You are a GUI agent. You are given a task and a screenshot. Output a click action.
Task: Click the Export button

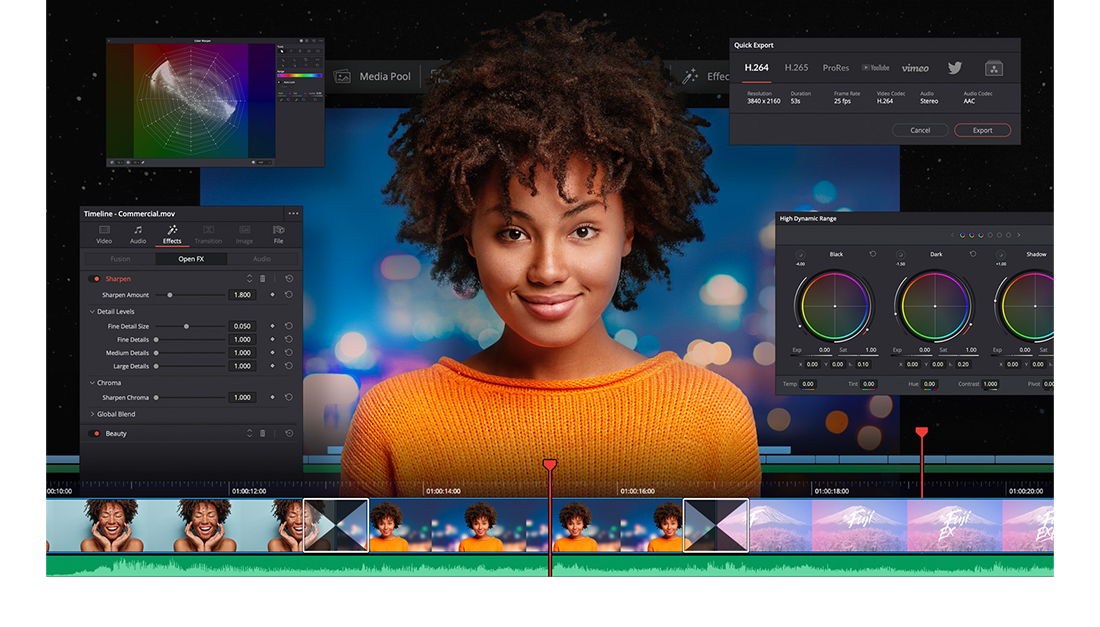[x=982, y=130]
